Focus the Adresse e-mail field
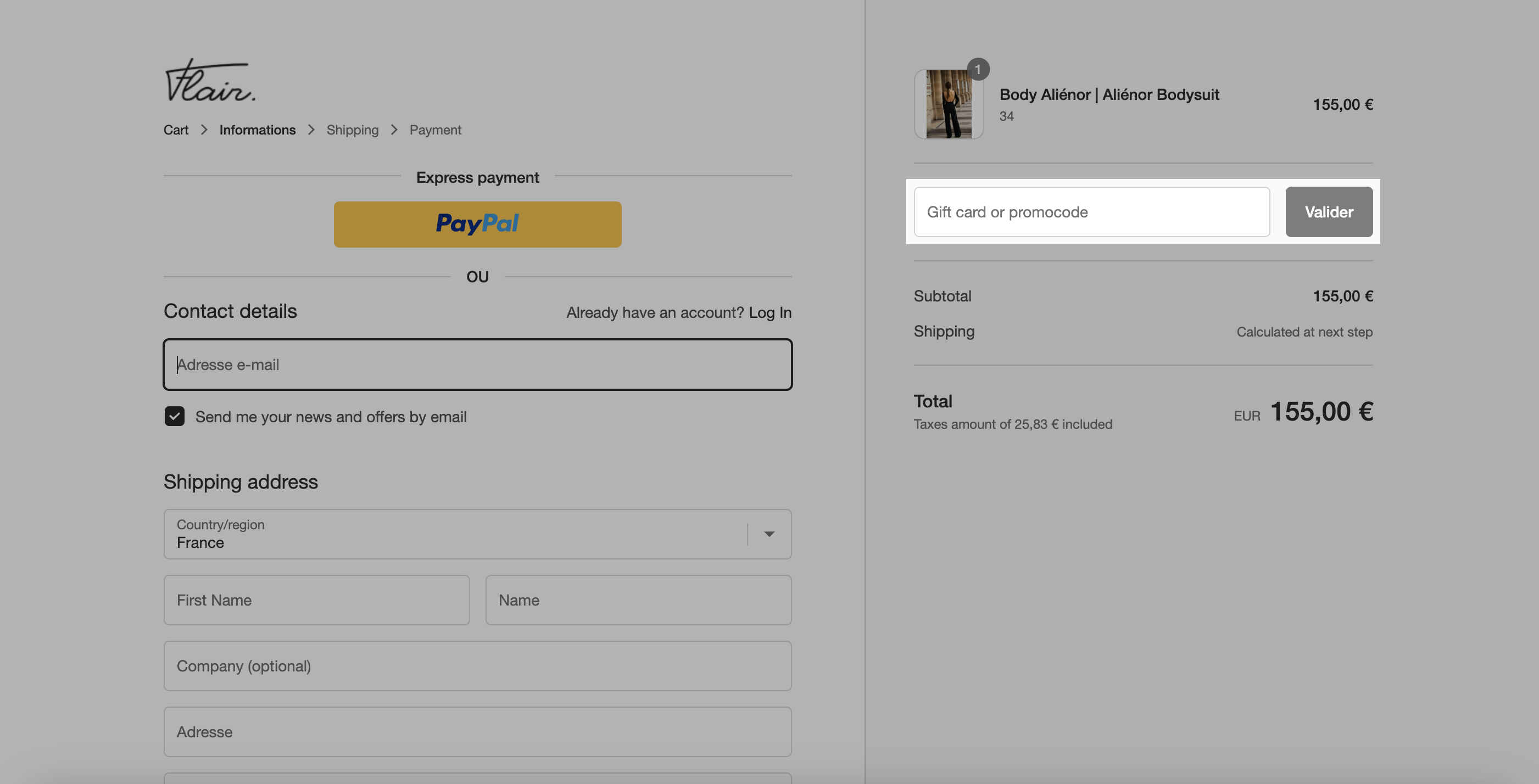The height and width of the screenshot is (784, 1539). coord(477,364)
